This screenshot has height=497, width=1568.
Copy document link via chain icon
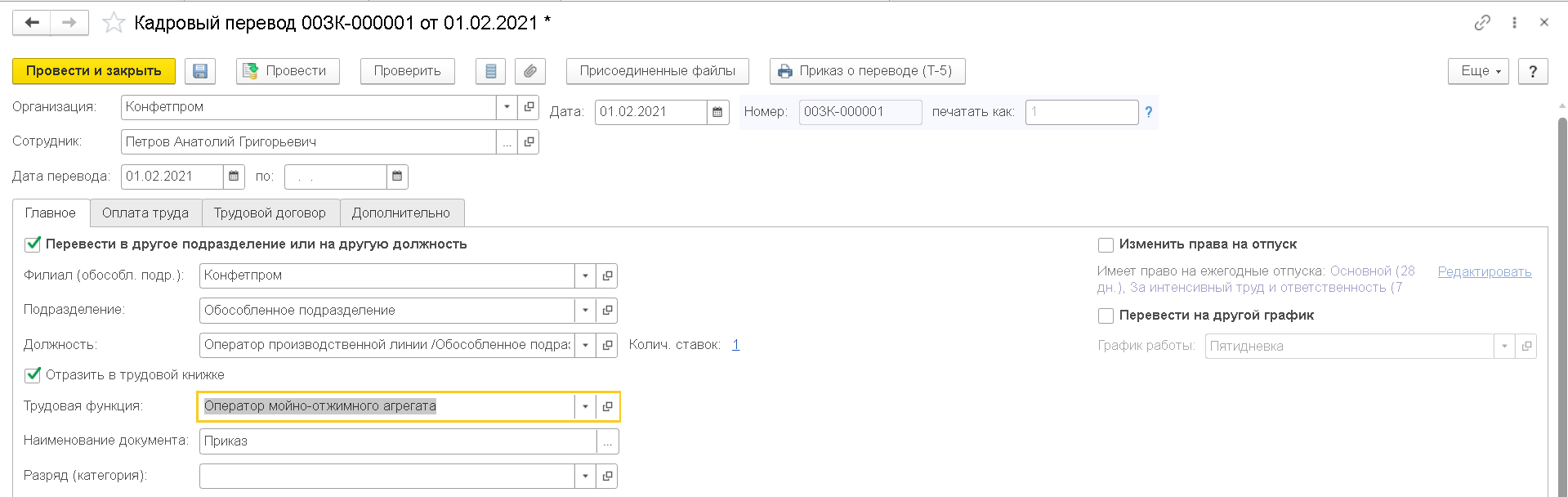point(1482,23)
